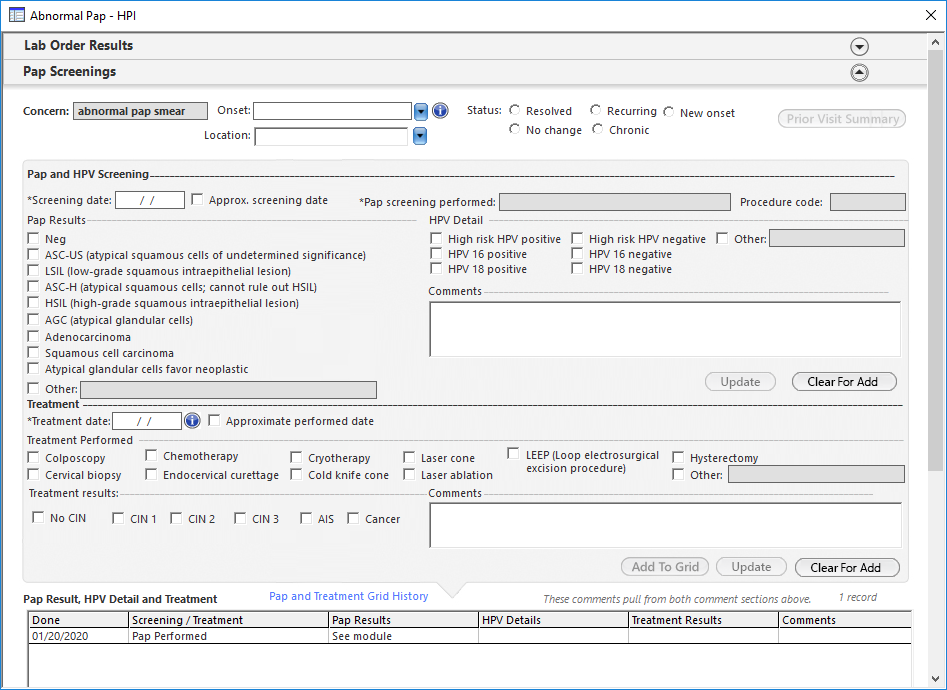Image resolution: width=947 pixels, height=690 pixels.
Task: Check the LEEP procedure box
Action: coord(513,453)
